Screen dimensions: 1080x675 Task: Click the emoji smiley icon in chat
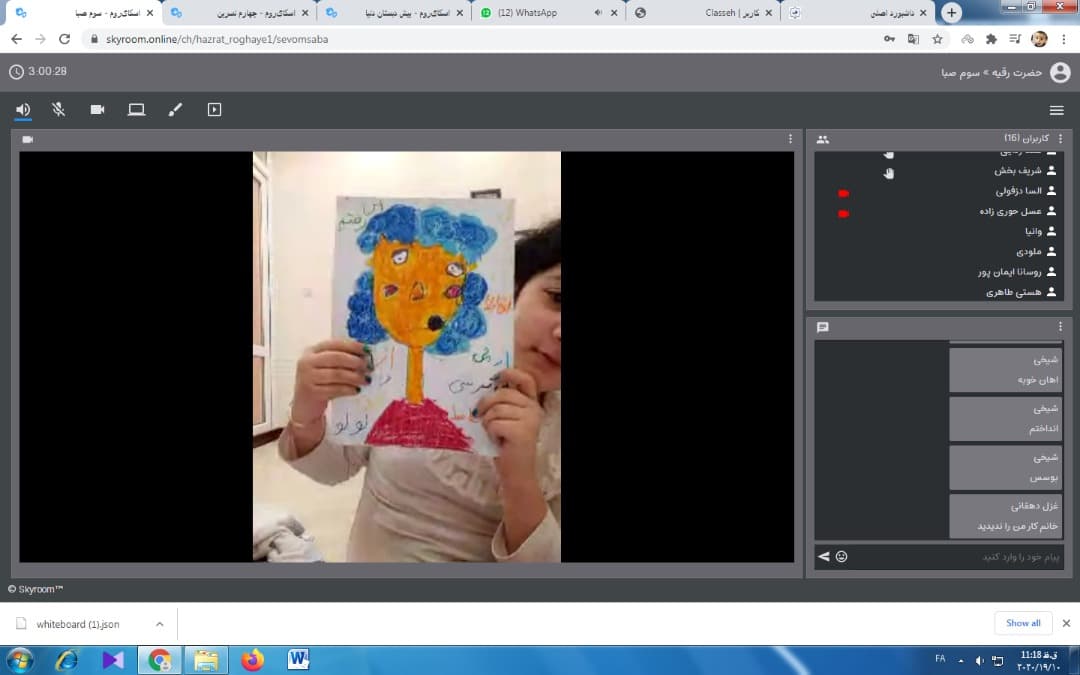pos(841,557)
